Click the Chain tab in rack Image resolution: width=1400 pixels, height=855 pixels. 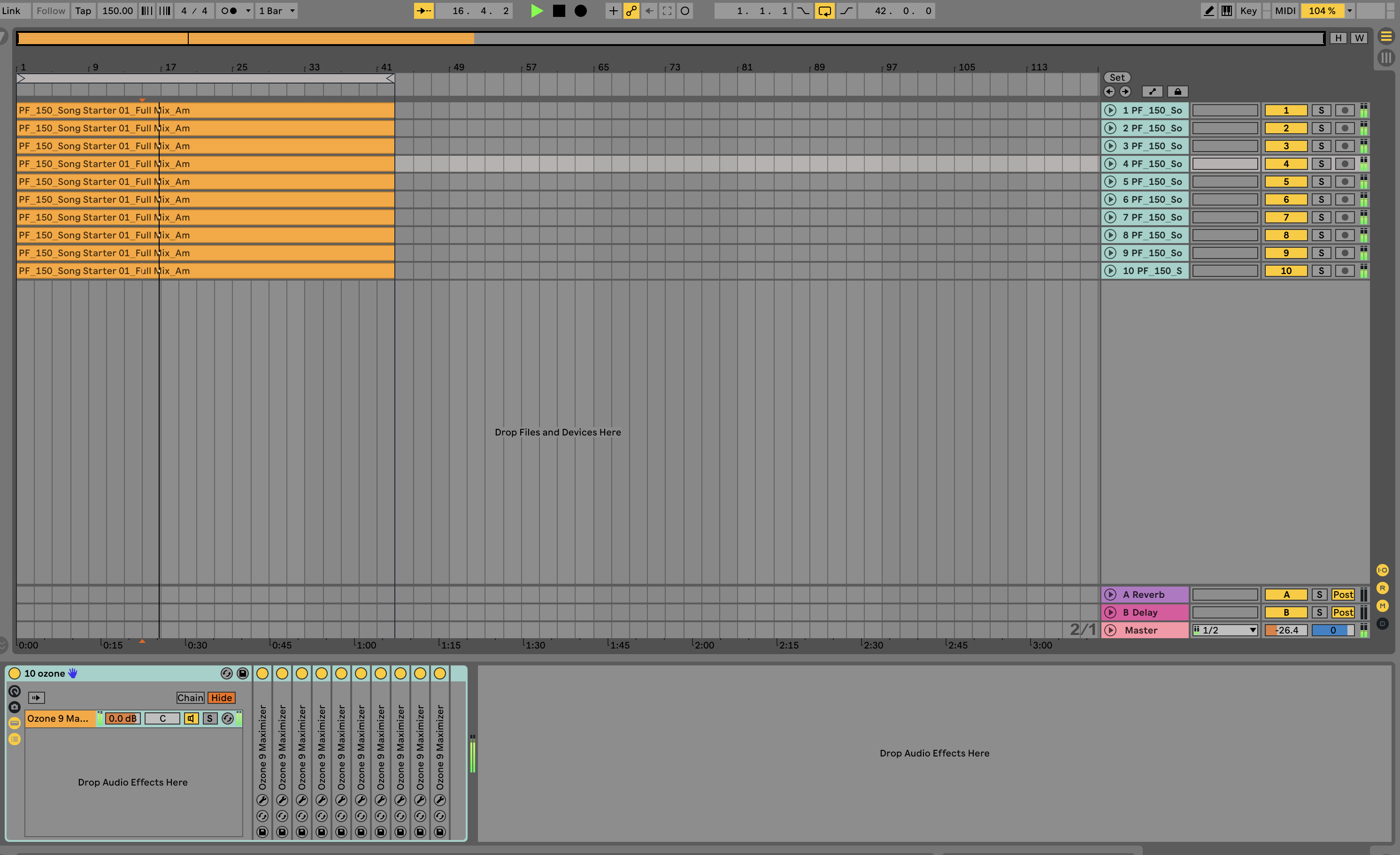pos(190,698)
